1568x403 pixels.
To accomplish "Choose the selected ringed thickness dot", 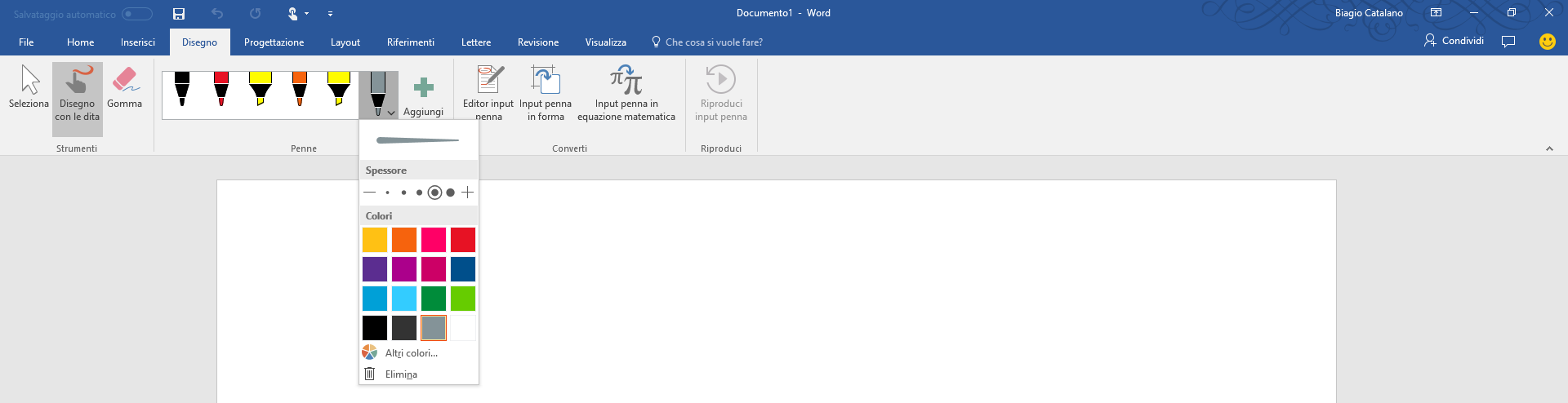I will click(434, 193).
